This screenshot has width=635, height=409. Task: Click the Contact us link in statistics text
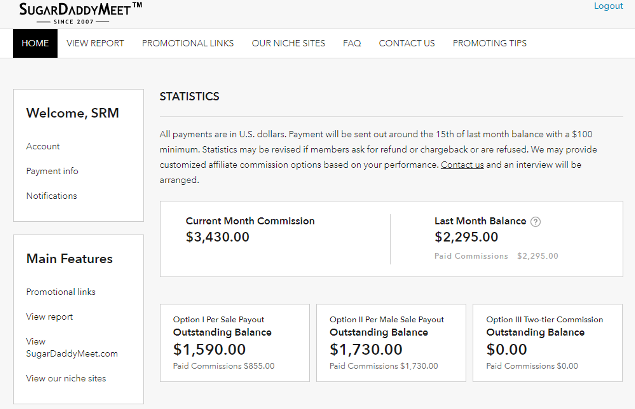point(462,164)
